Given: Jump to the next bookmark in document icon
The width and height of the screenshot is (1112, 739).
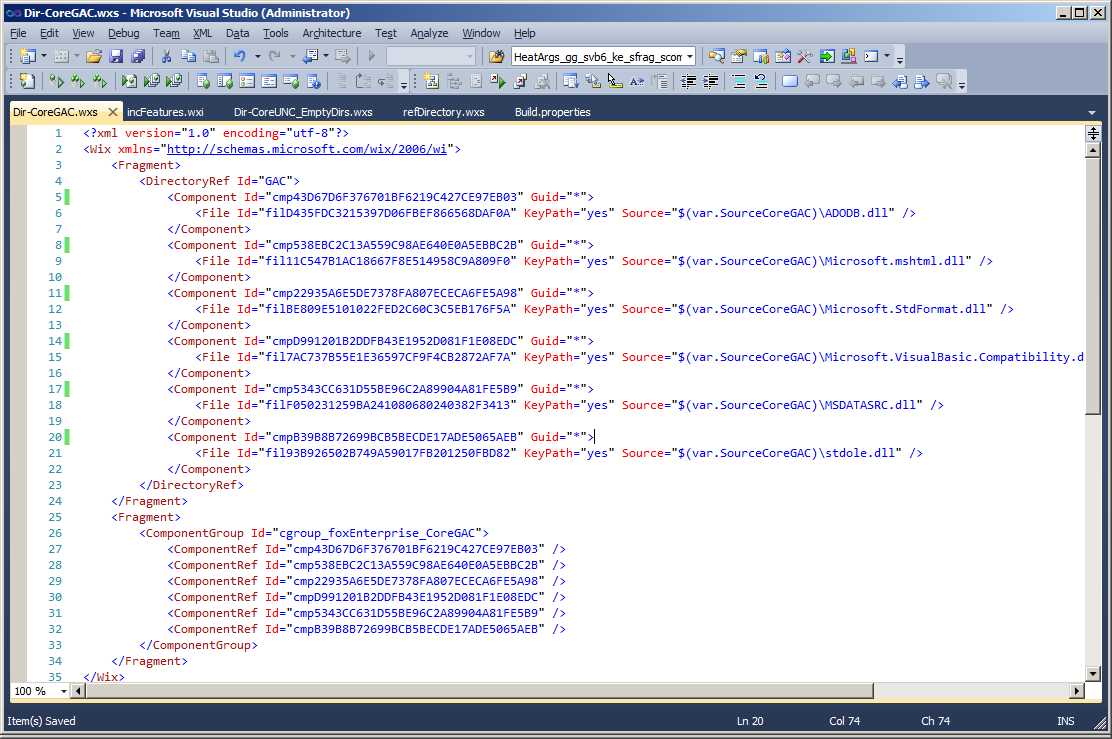Looking at the screenshot, I should [921, 82].
